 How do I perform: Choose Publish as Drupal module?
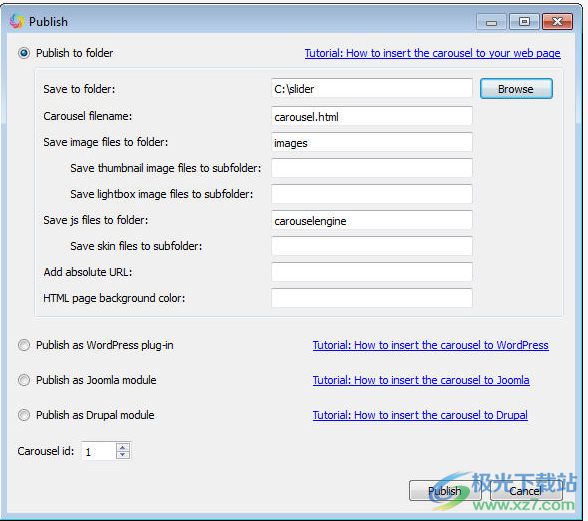(x=24, y=415)
